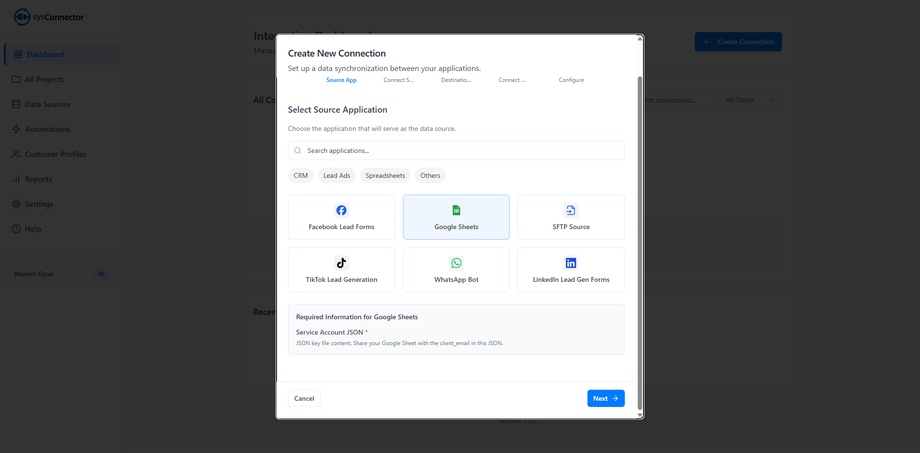Click the Facebook icon in Facebook Lead Forms card
Screen dimensions: 920x453
tap(341, 210)
